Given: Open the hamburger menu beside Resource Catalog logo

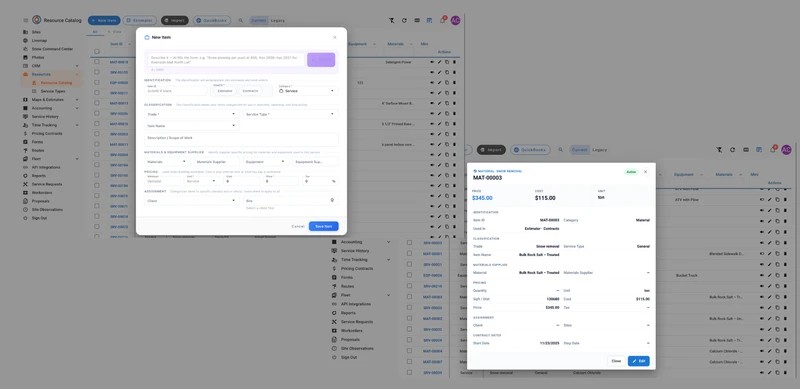Looking at the screenshot, I should [26, 20].
